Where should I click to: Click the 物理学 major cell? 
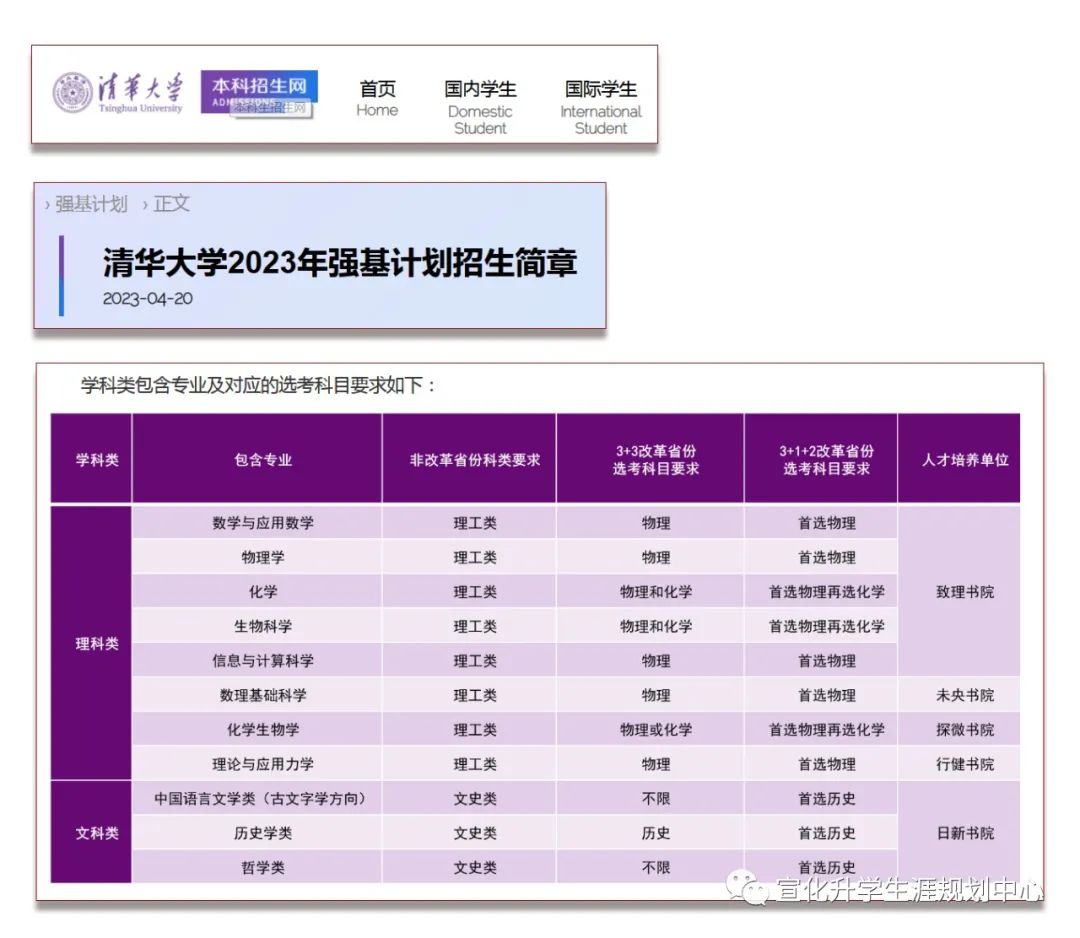pyautogui.click(x=256, y=557)
